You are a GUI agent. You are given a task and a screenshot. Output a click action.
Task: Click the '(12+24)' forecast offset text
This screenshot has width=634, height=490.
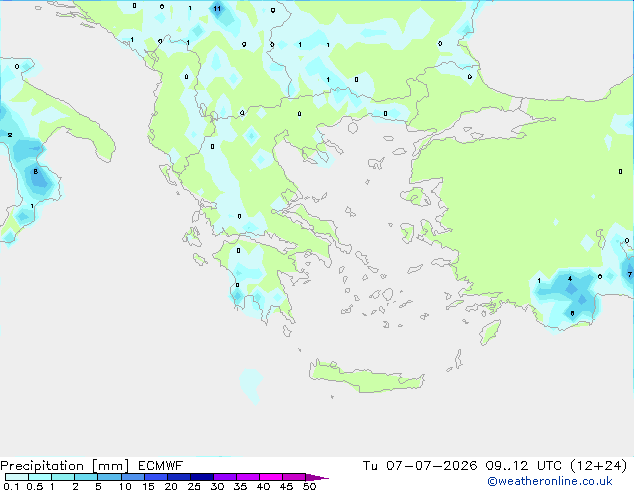598,466
